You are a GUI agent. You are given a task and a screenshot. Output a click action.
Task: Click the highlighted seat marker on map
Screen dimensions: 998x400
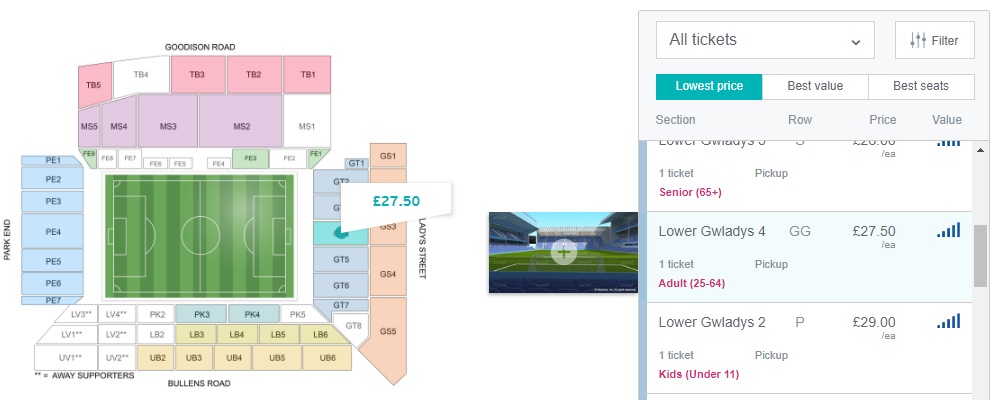coord(342,232)
